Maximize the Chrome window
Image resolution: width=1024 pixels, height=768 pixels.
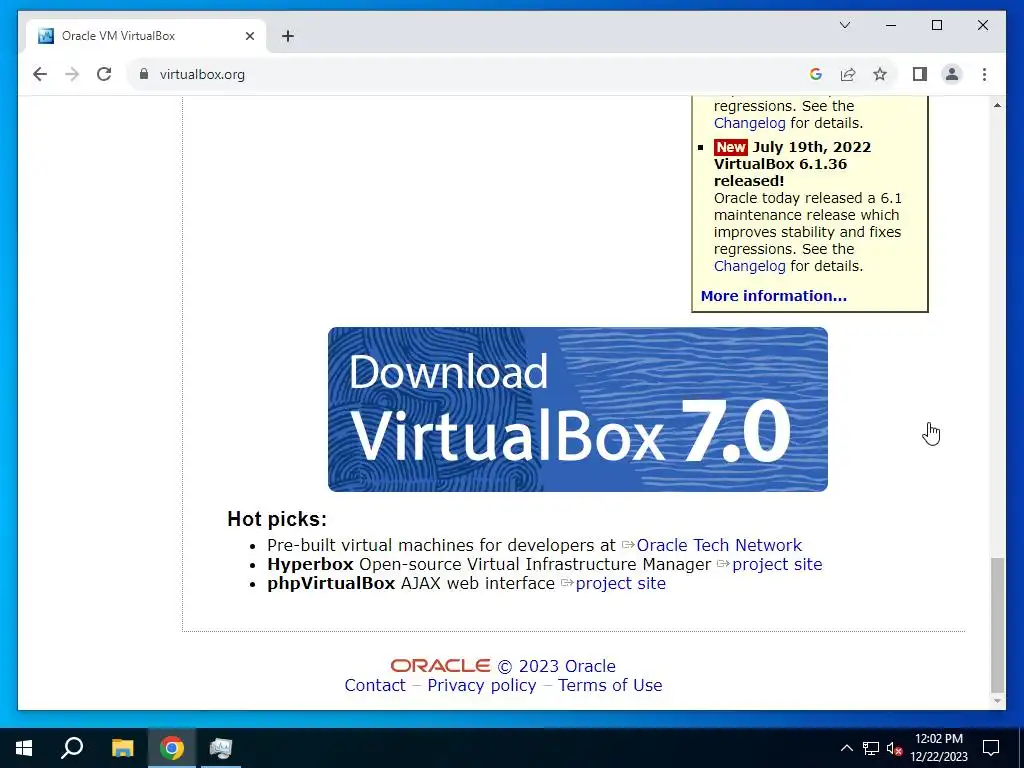pyautogui.click(x=936, y=25)
